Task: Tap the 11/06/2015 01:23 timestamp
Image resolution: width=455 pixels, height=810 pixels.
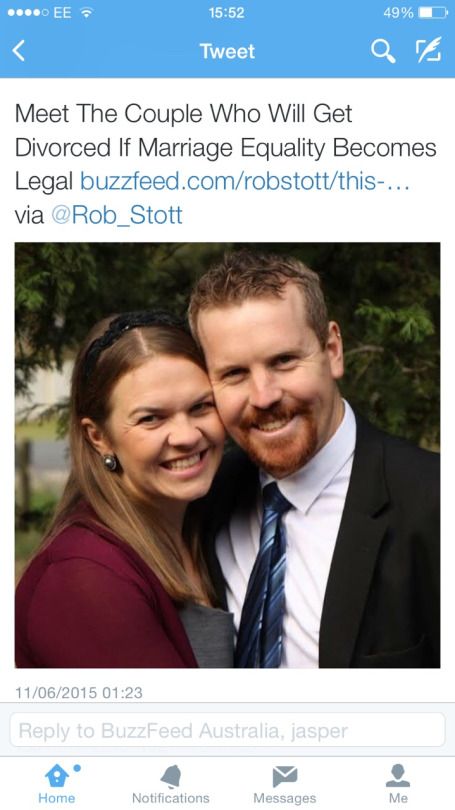Action: (x=79, y=693)
